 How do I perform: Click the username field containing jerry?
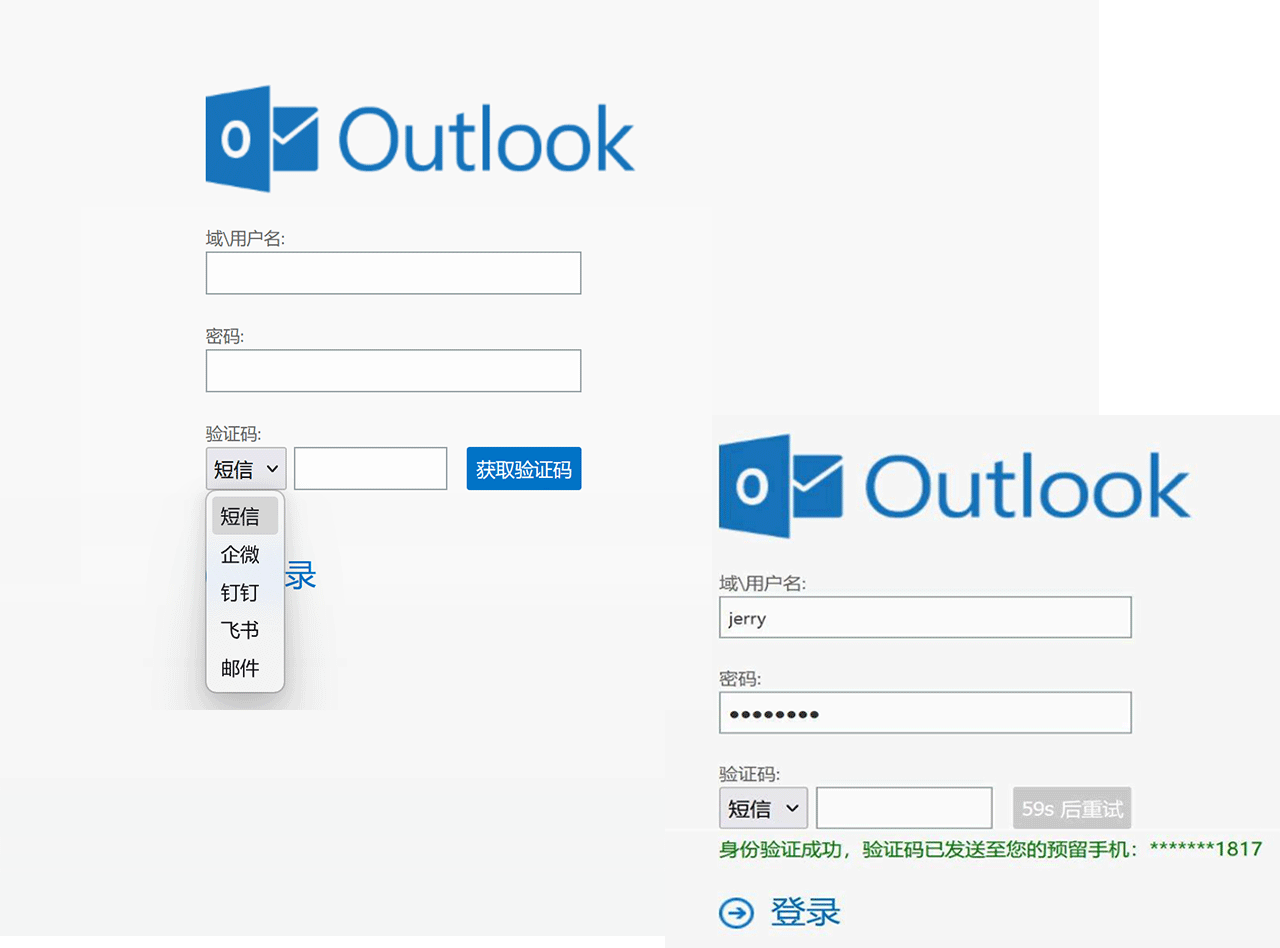click(x=925, y=618)
